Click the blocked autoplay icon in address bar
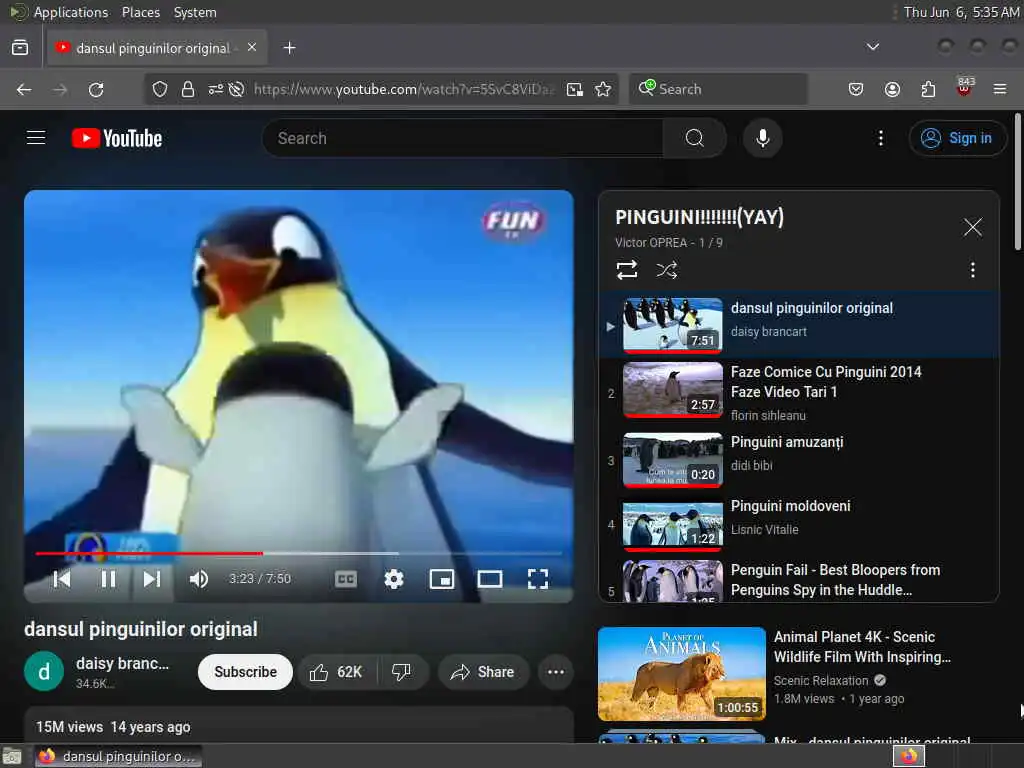1024x768 pixels. tap(236, 89)
